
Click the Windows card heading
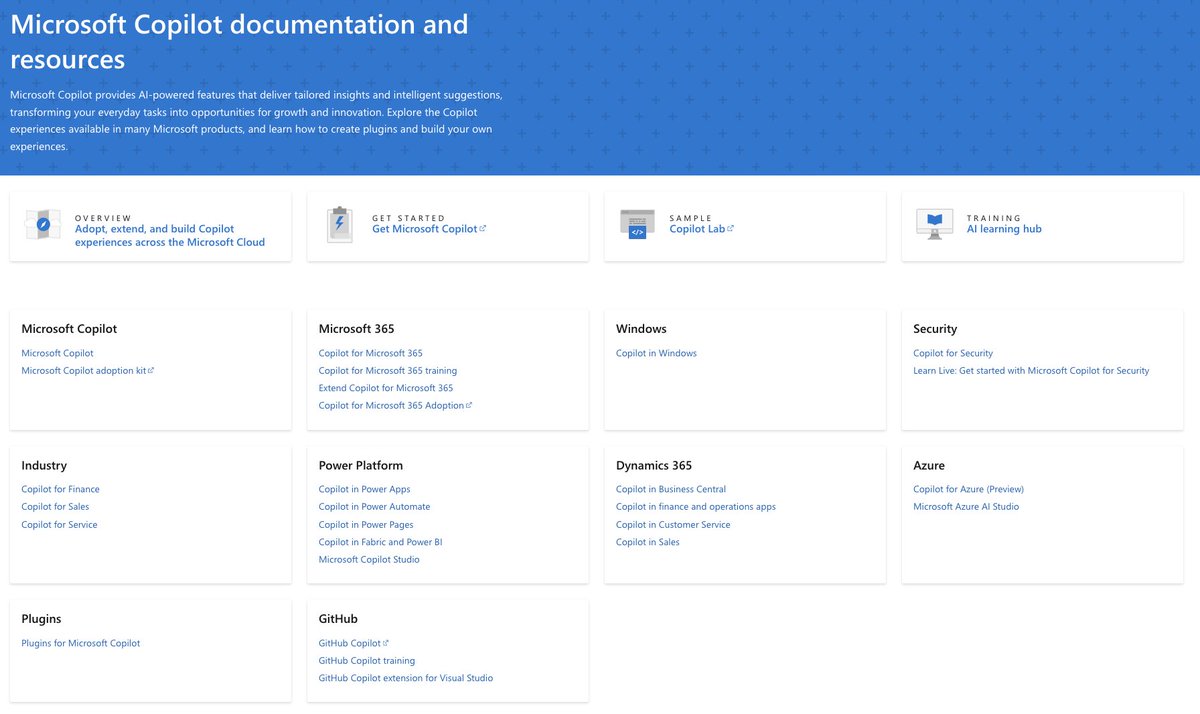641,329
